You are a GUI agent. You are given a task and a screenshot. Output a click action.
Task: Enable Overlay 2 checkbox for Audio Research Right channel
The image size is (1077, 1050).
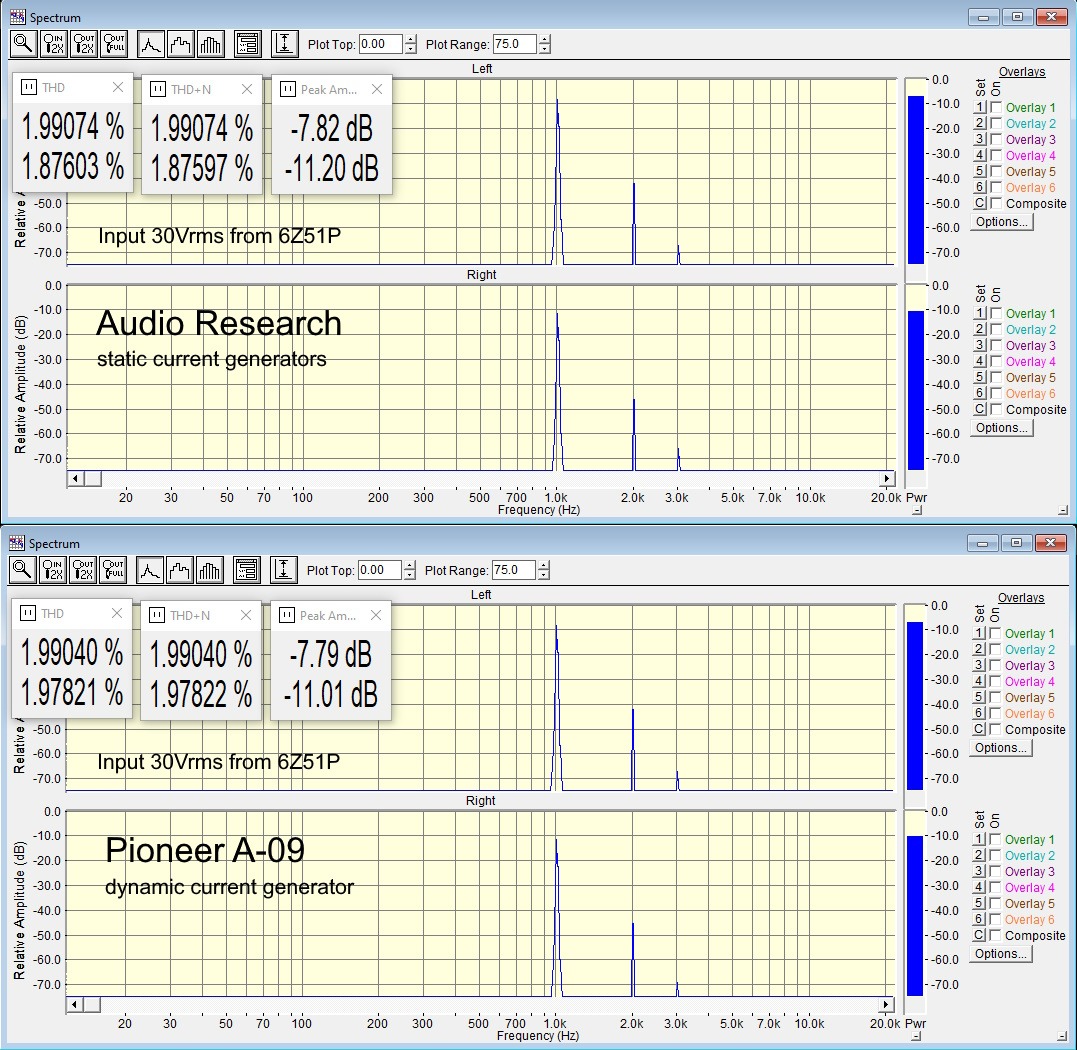[996, 330]
